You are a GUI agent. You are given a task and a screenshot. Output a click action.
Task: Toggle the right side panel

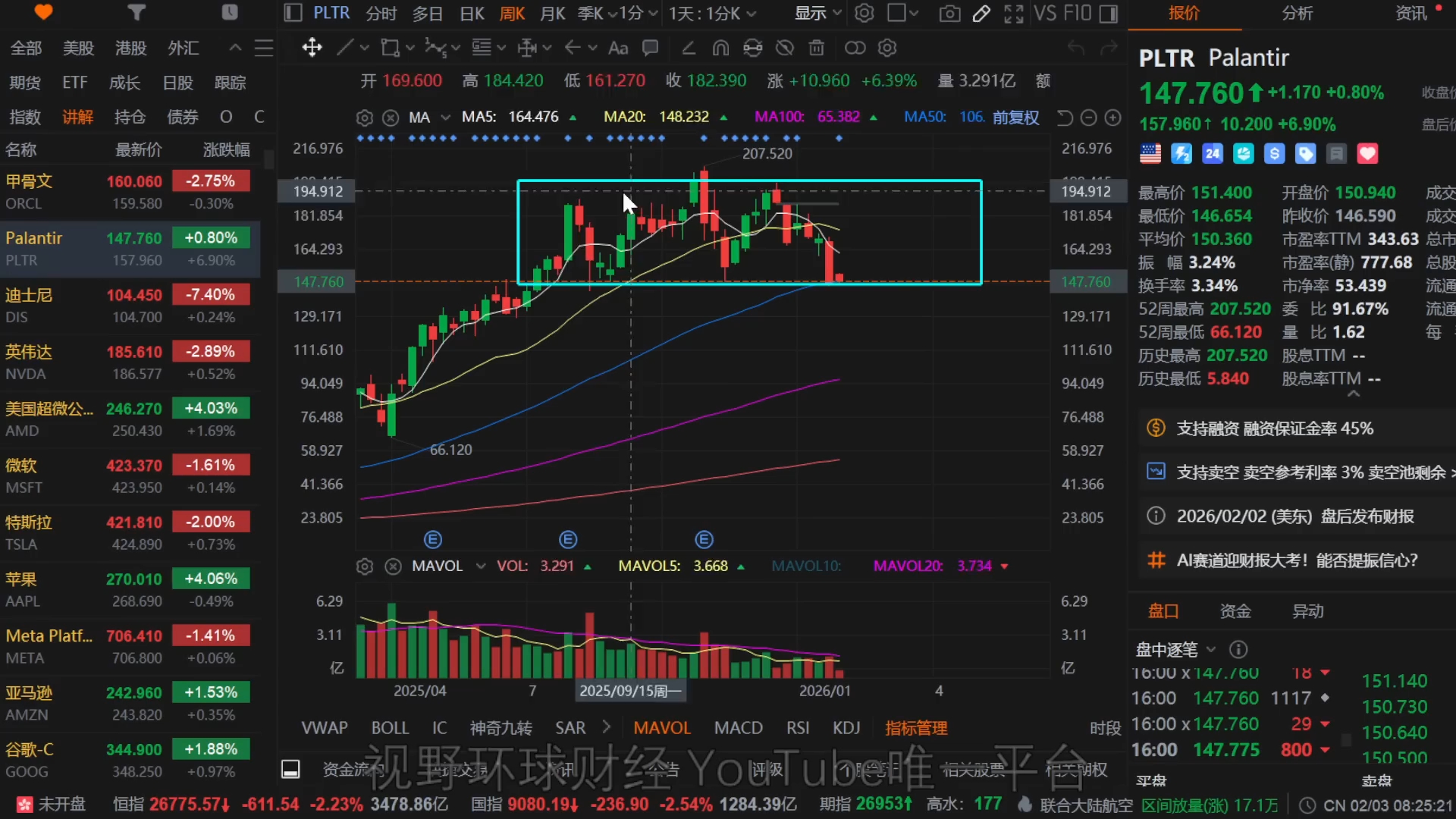tap(1108, 13)
